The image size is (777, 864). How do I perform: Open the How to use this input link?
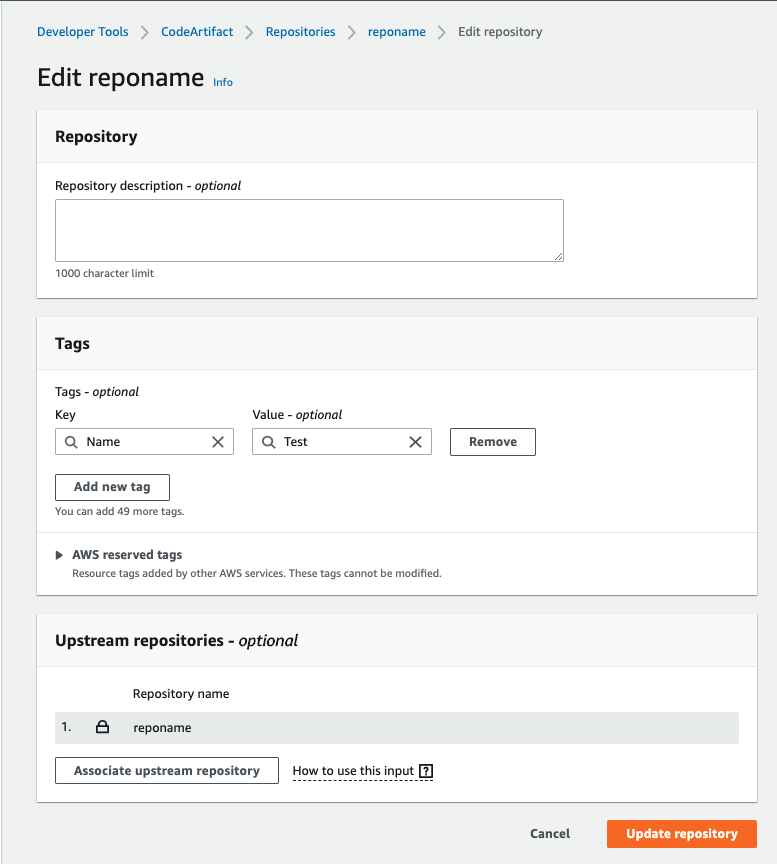click(x=355, y=771)
